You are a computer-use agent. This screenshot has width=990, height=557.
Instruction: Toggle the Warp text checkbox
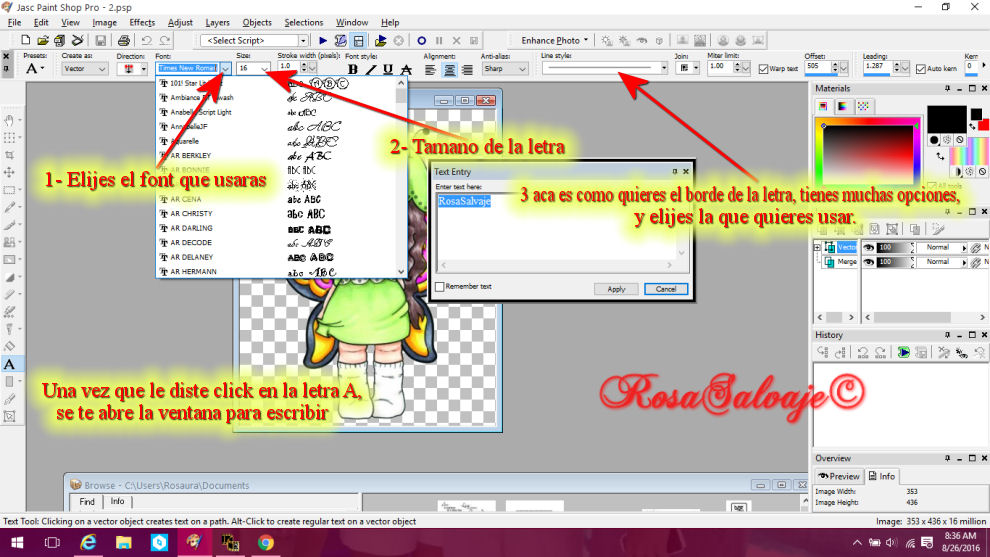click(x=763, y=69)
